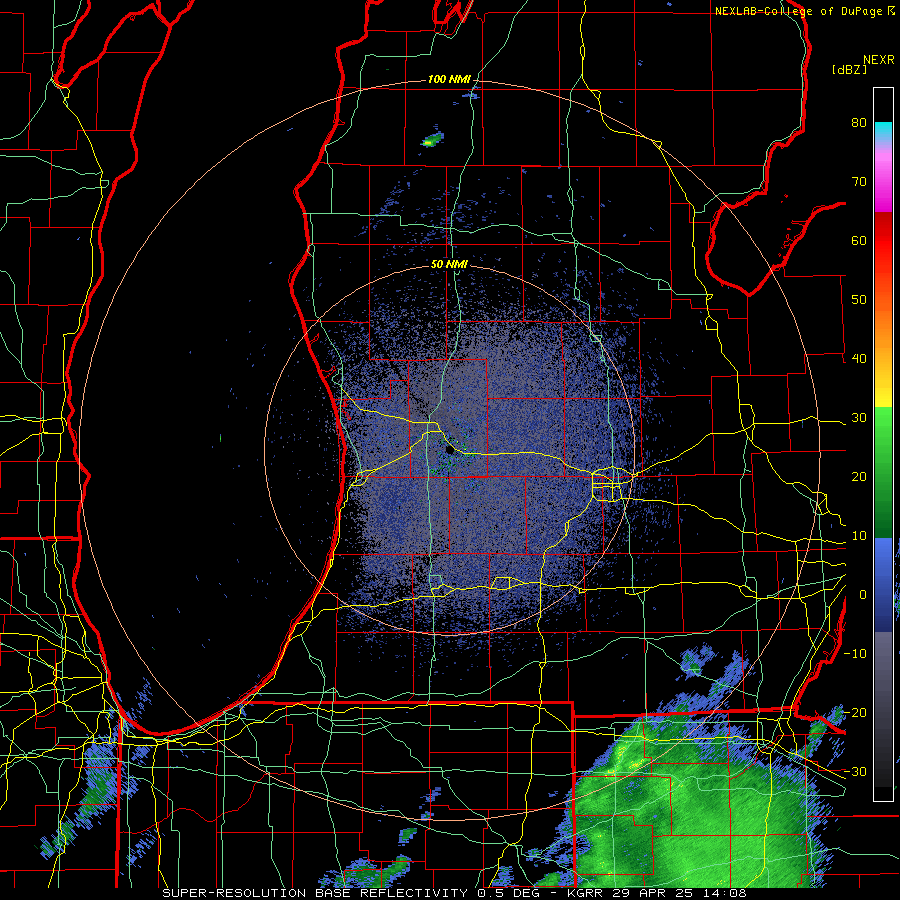Click the isolated green echo below the 100 NMI label
The width and height of the screenshot is (900, 900).
click(x=432, y=139)
